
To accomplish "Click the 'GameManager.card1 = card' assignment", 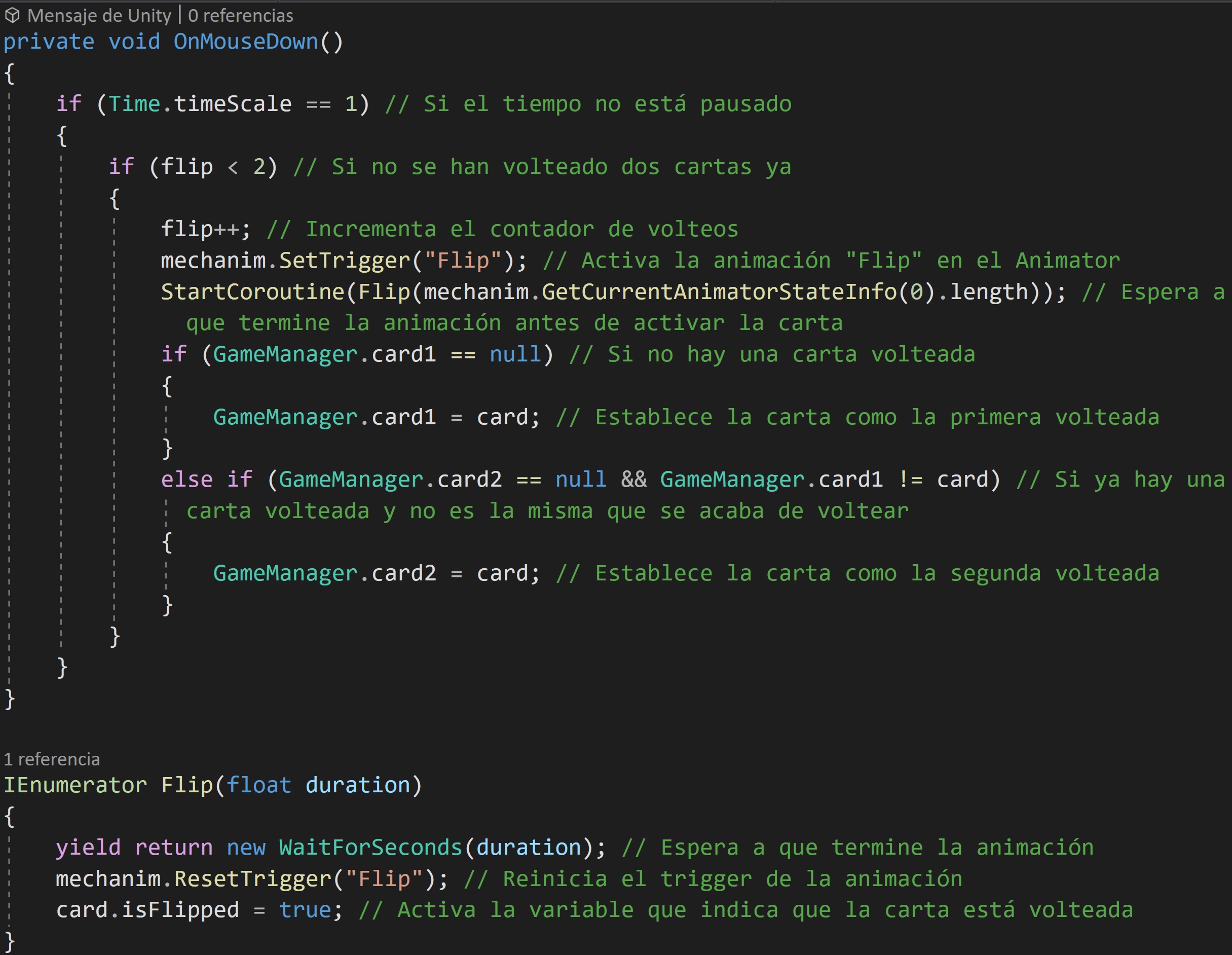I will pos(375,417).
